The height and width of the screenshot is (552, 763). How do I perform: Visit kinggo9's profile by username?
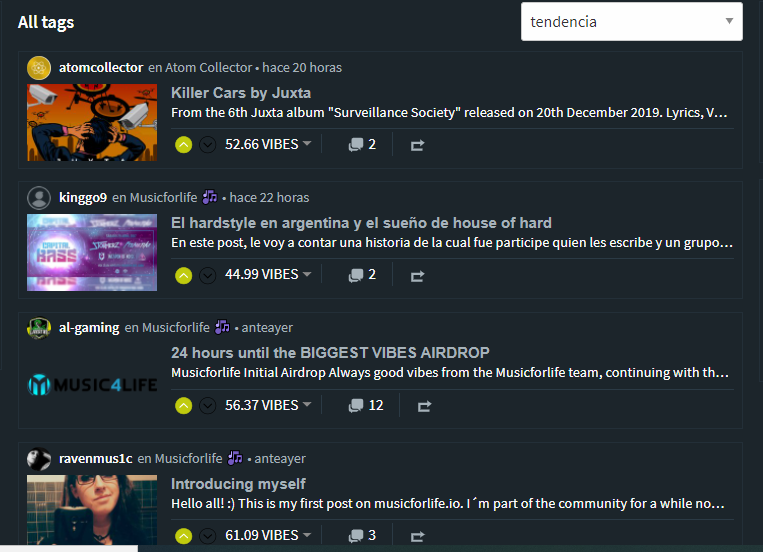[x=83, y=198]
